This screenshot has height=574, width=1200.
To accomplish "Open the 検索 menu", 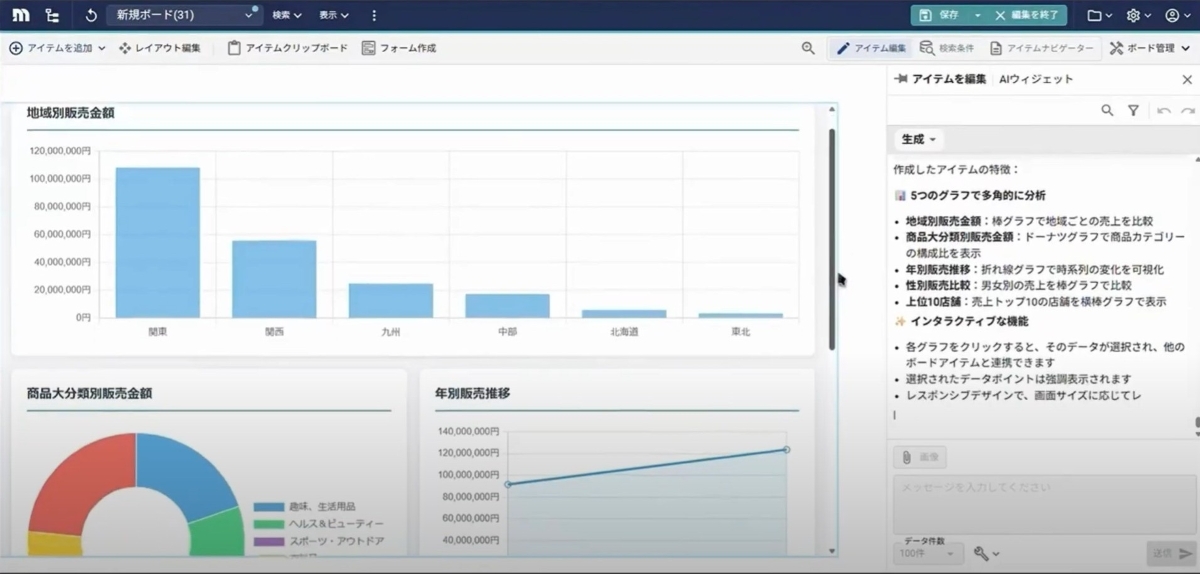I will point(286,15).
